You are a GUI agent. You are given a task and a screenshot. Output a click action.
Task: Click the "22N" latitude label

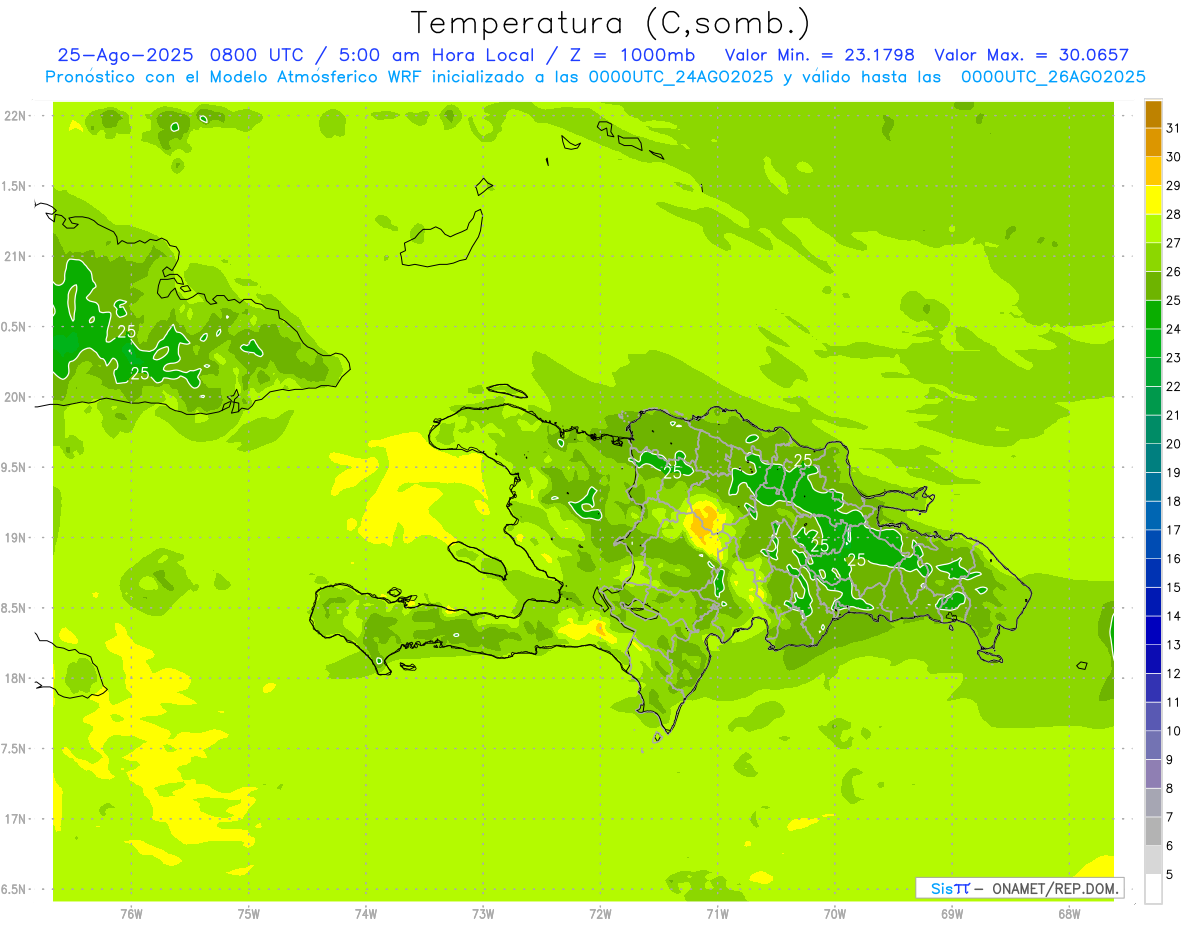[x=16, y=116]
